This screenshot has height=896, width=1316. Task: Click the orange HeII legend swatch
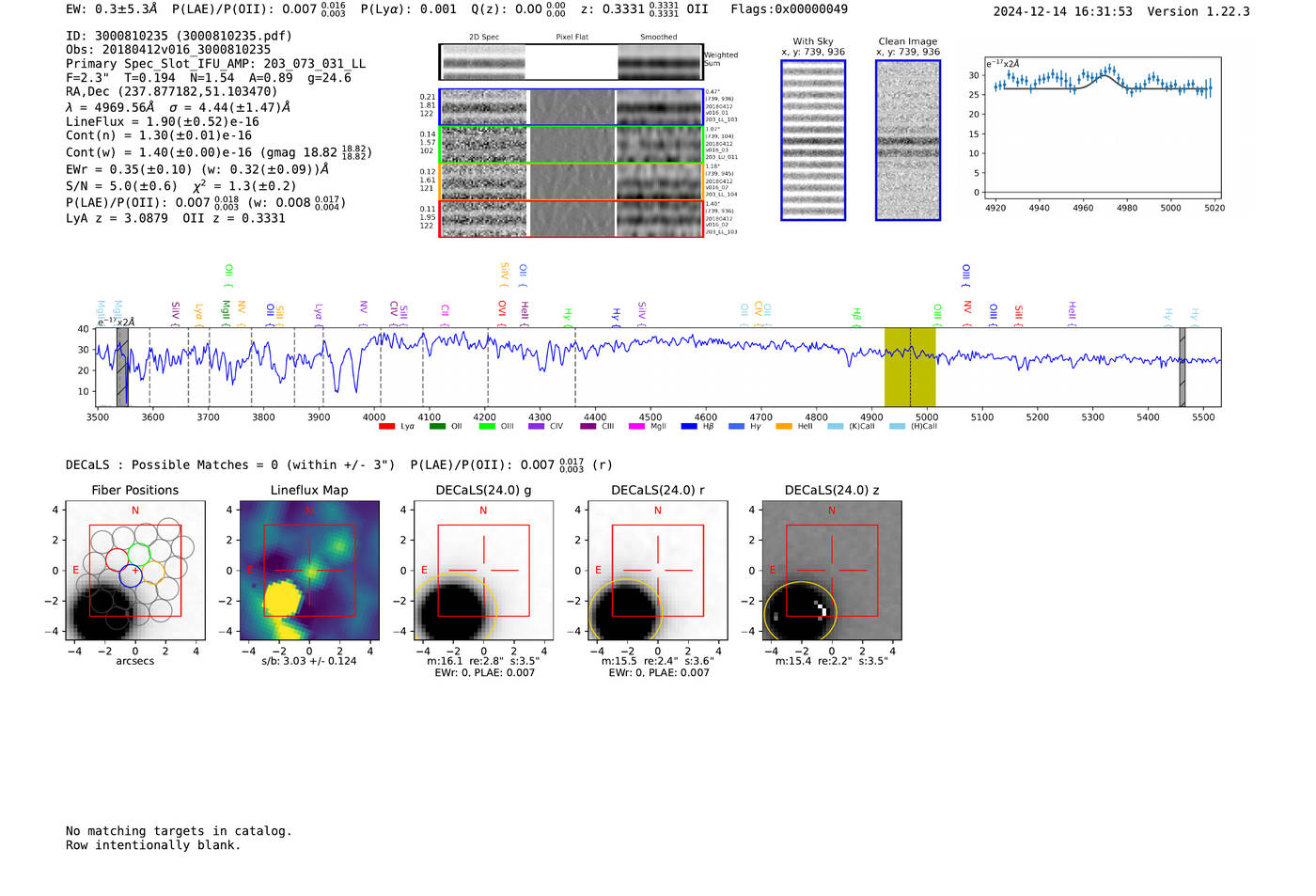[784, 427]
